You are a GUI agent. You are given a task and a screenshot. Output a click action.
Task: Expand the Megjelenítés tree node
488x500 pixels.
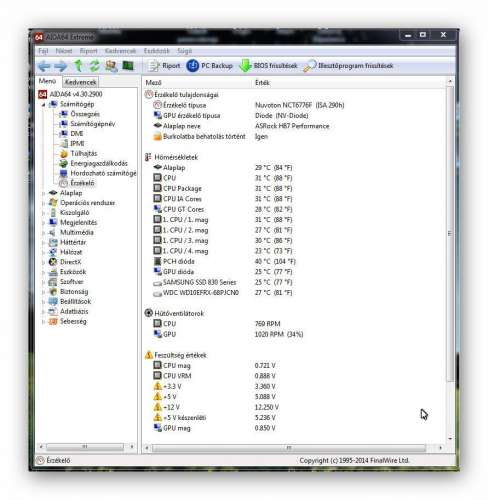[43, 223]
